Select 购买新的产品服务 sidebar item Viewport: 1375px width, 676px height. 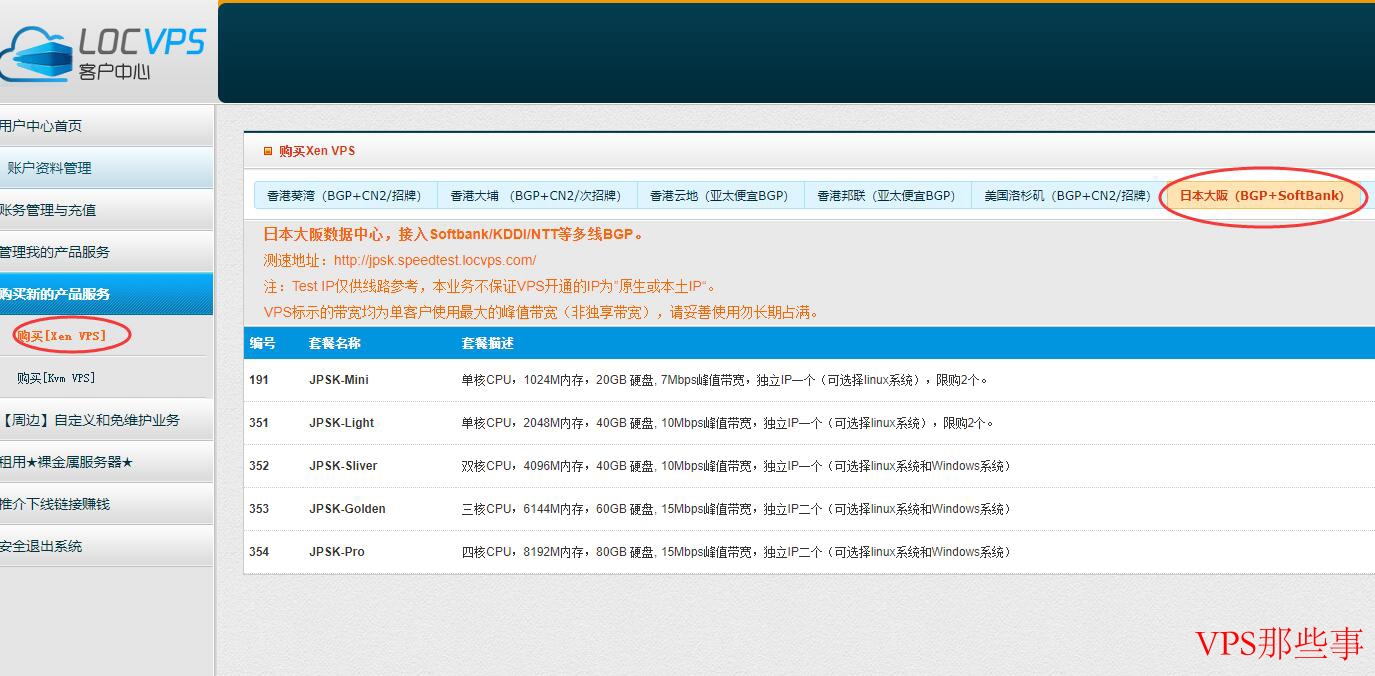pyautogui.click(x=106, y=294)
